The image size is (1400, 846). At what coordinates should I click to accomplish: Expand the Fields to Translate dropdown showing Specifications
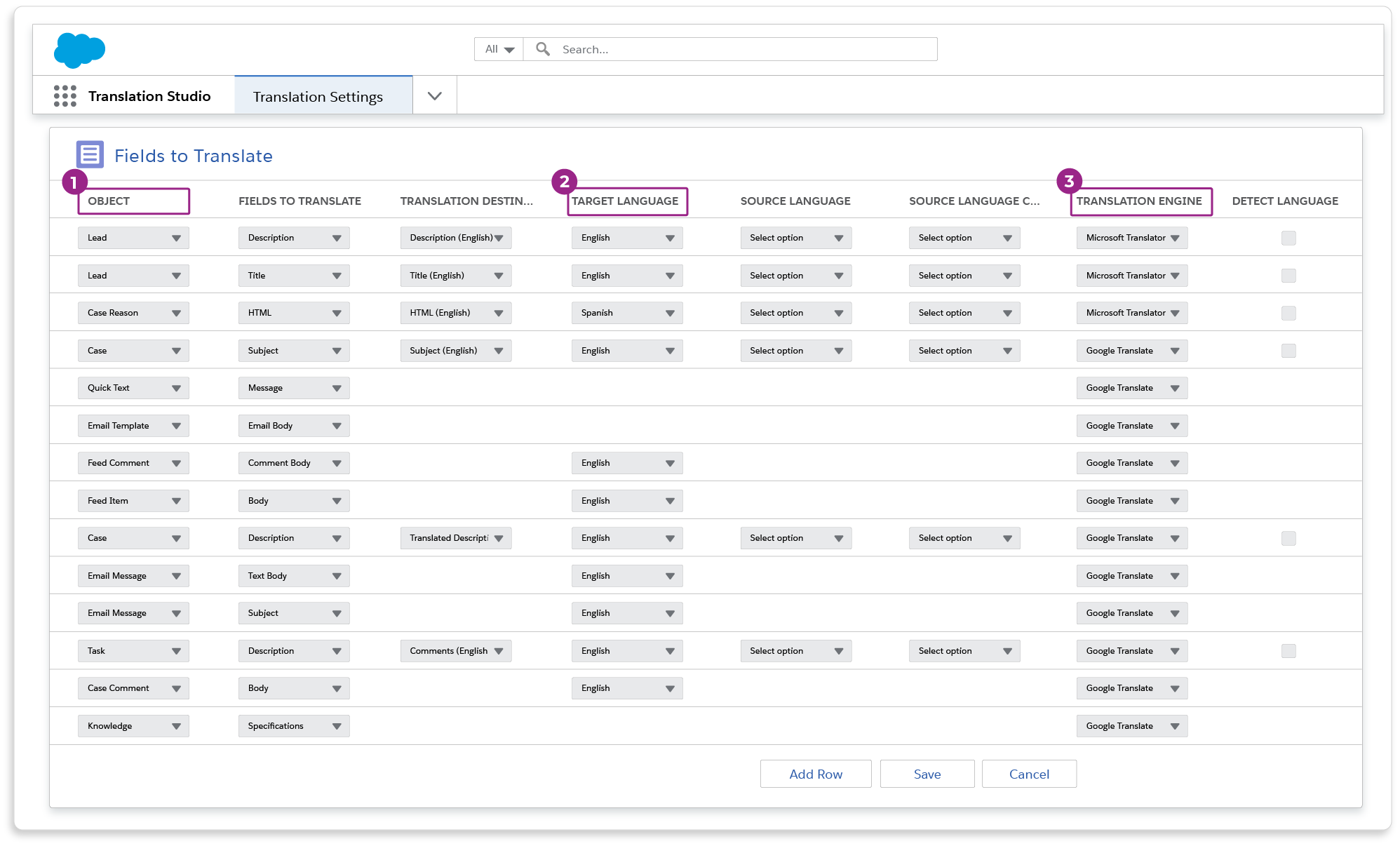[x=293, y=725]
